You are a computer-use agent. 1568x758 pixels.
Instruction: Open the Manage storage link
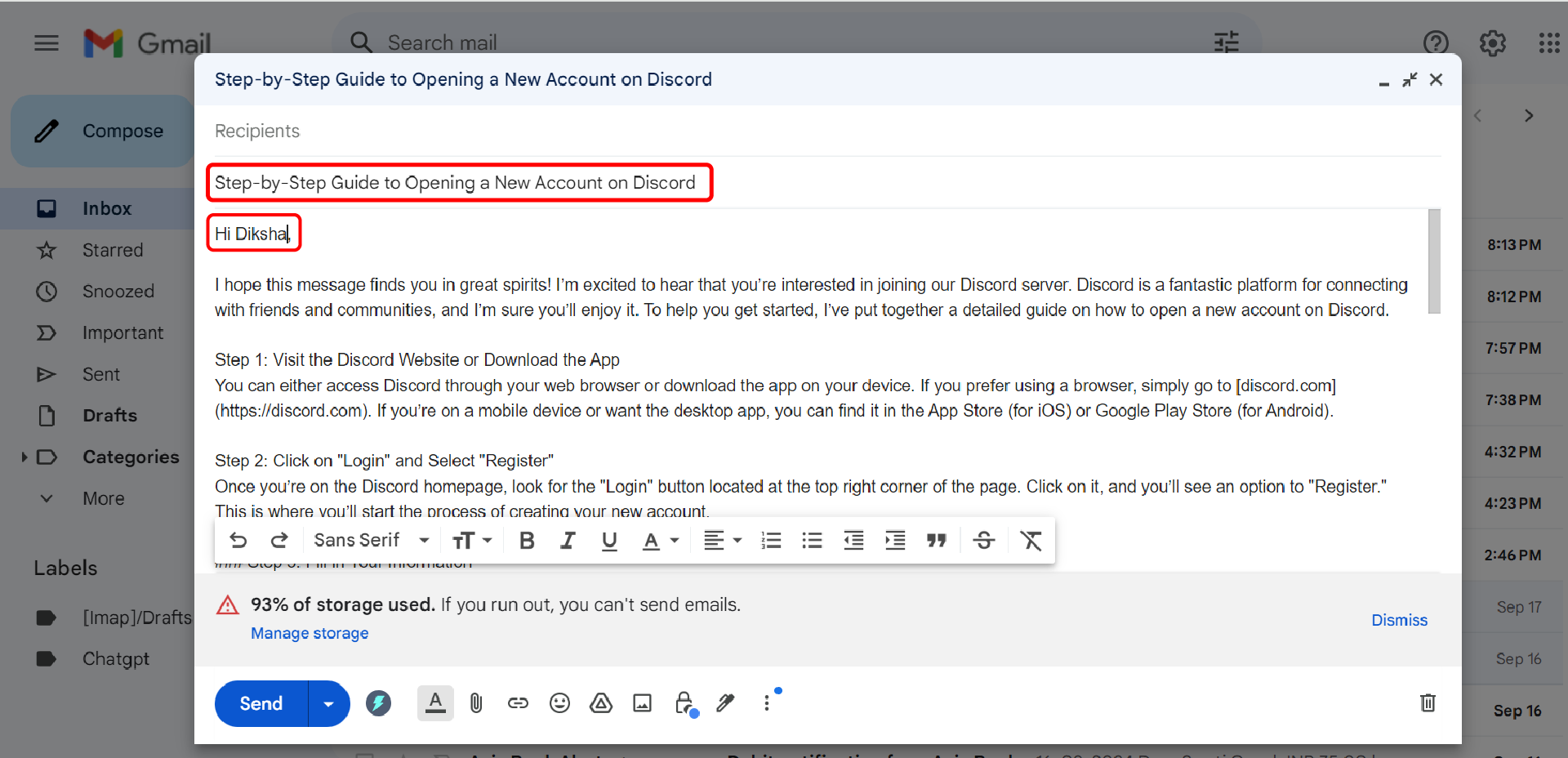coord(310,633)
